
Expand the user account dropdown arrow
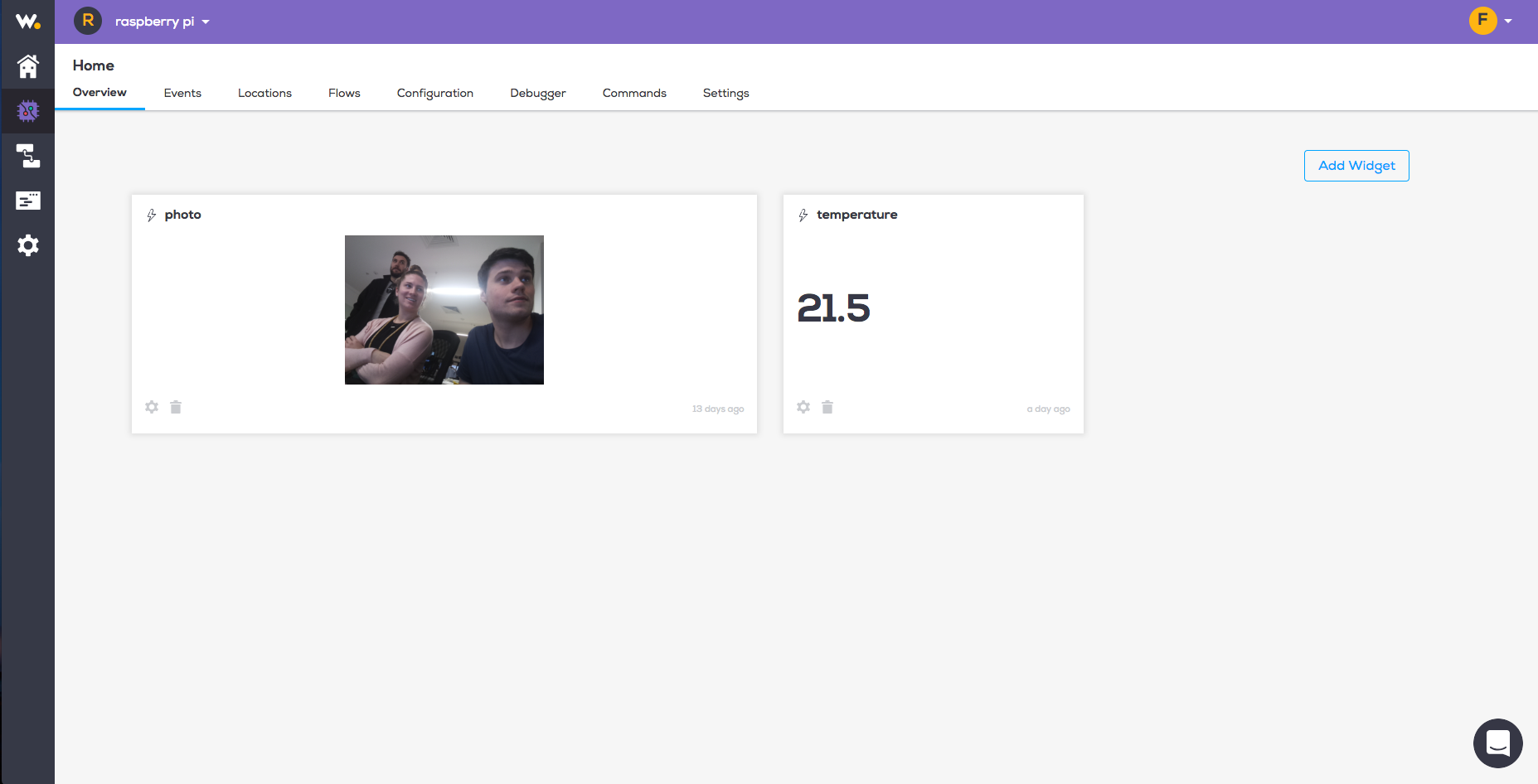pyautogui.click(x=1508, y=22)
